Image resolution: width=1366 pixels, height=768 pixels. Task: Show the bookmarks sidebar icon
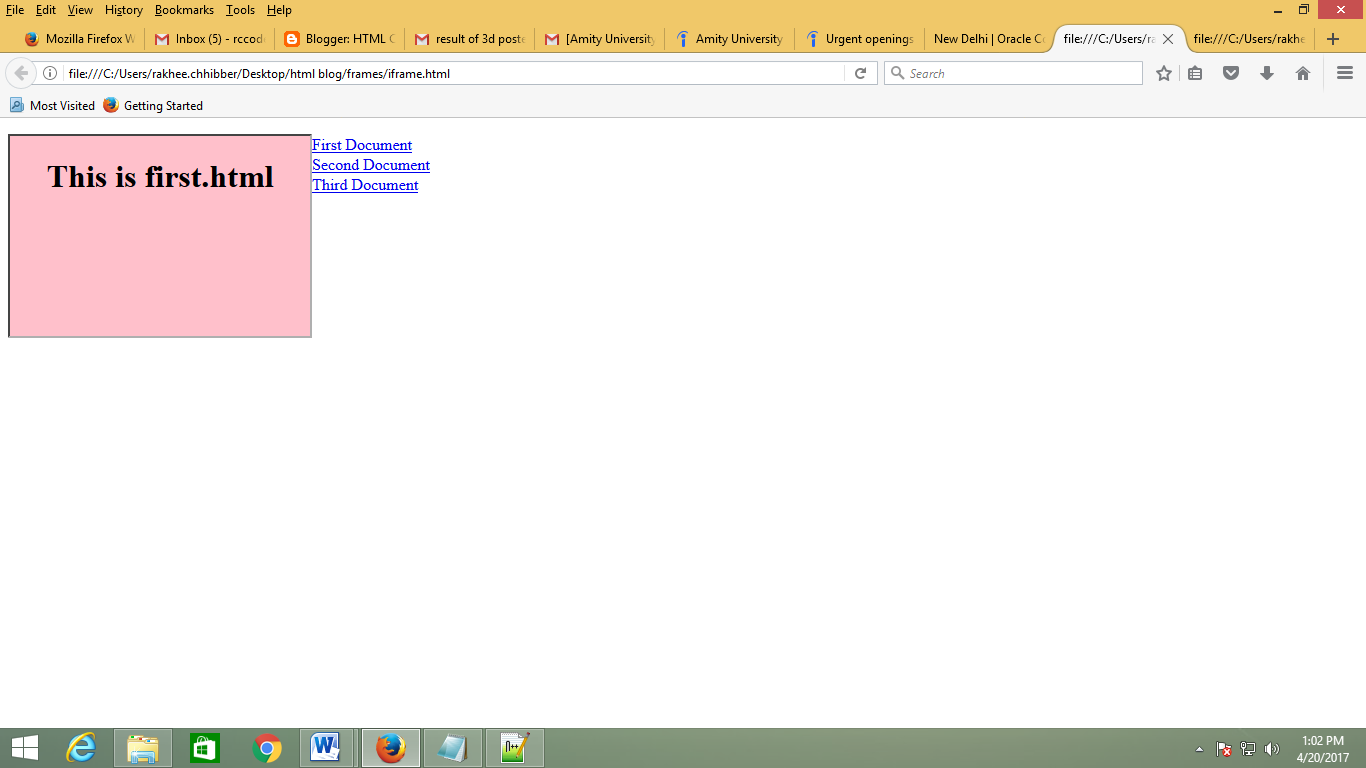[x=1195, y=72]
